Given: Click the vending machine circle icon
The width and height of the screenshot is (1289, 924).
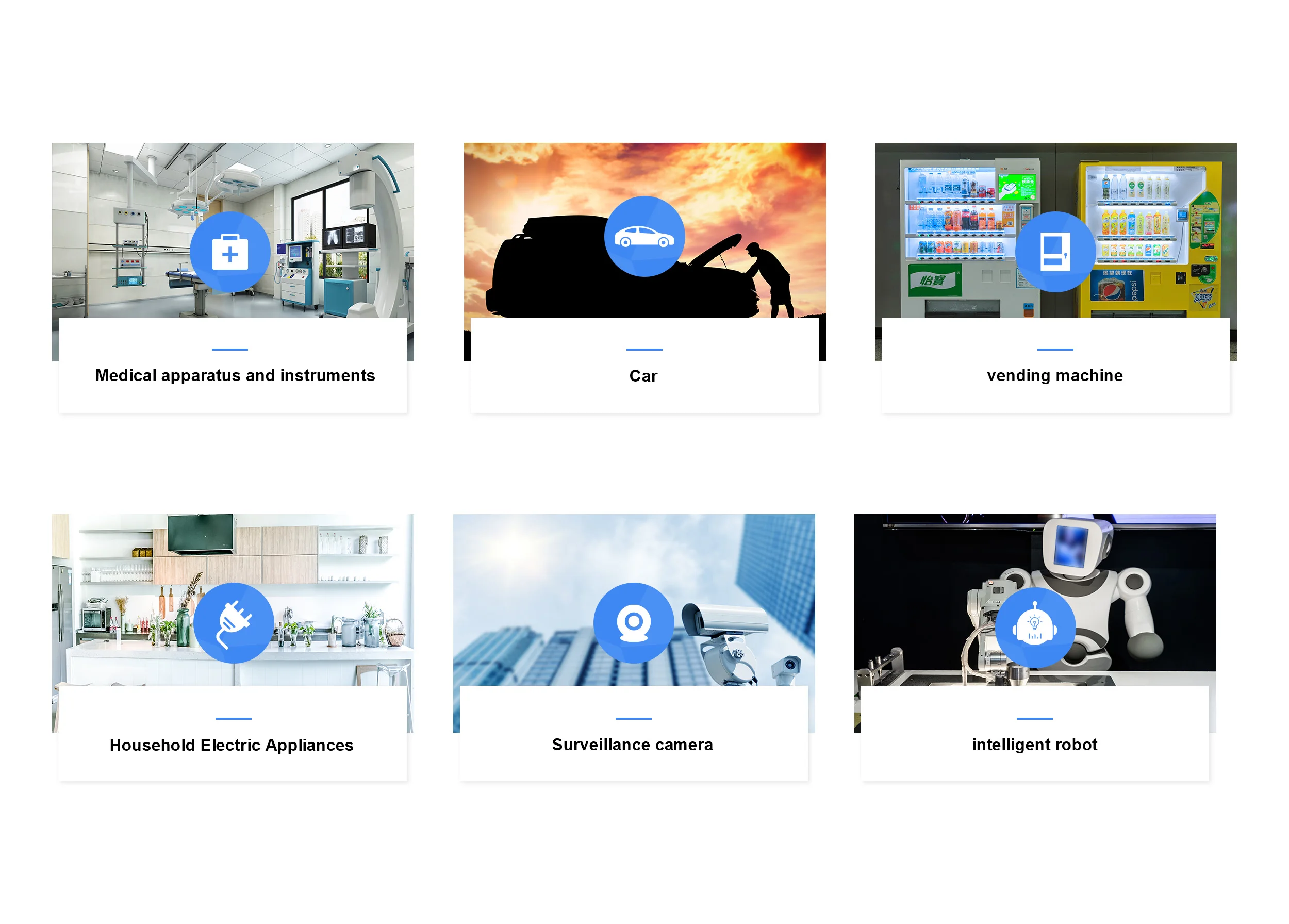Looking at the screenshot, I should coord(1055,252).
